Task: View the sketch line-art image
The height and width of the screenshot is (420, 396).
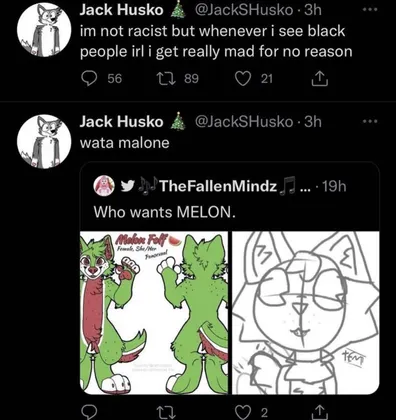Action: pyautogui.click(x=306, y=313)
